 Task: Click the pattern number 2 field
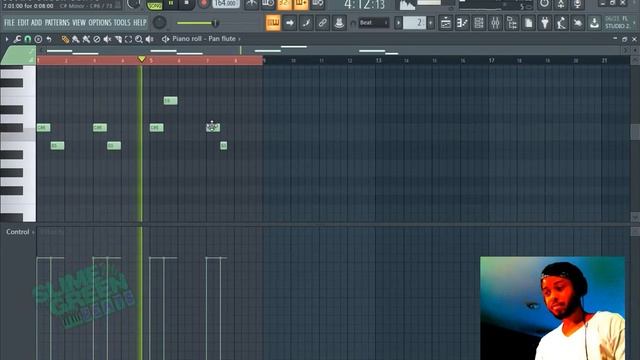pyautogui.click(x=414, y=23)
